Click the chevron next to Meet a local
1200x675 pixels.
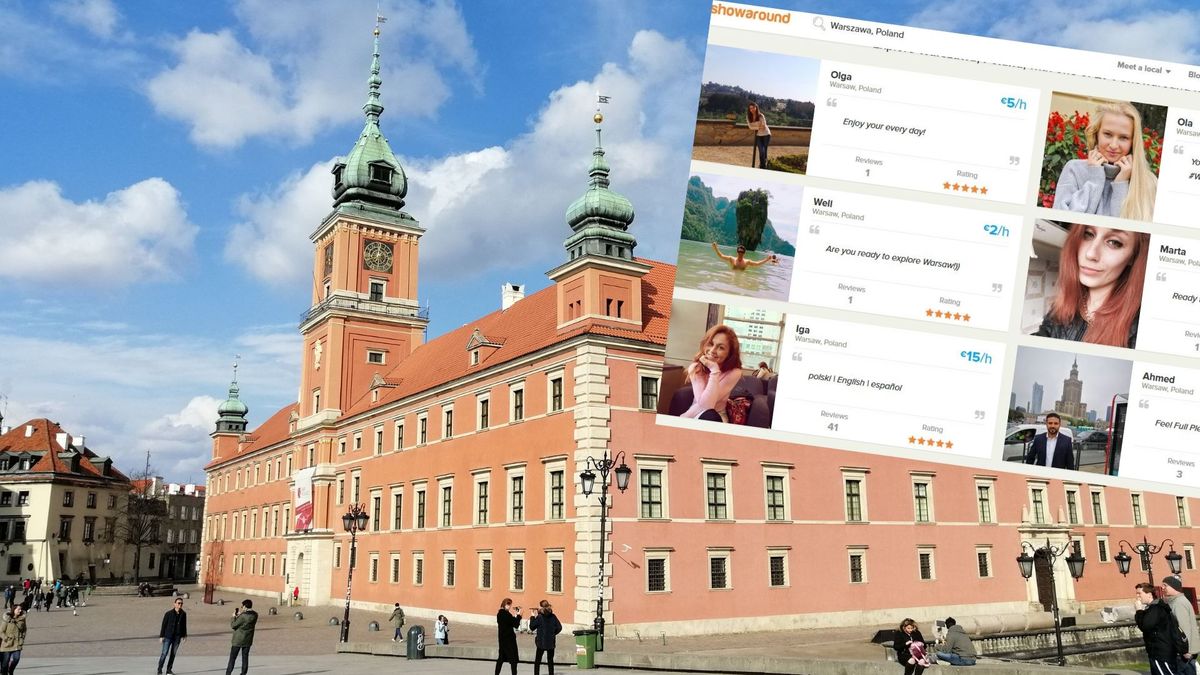[1169, 70]
